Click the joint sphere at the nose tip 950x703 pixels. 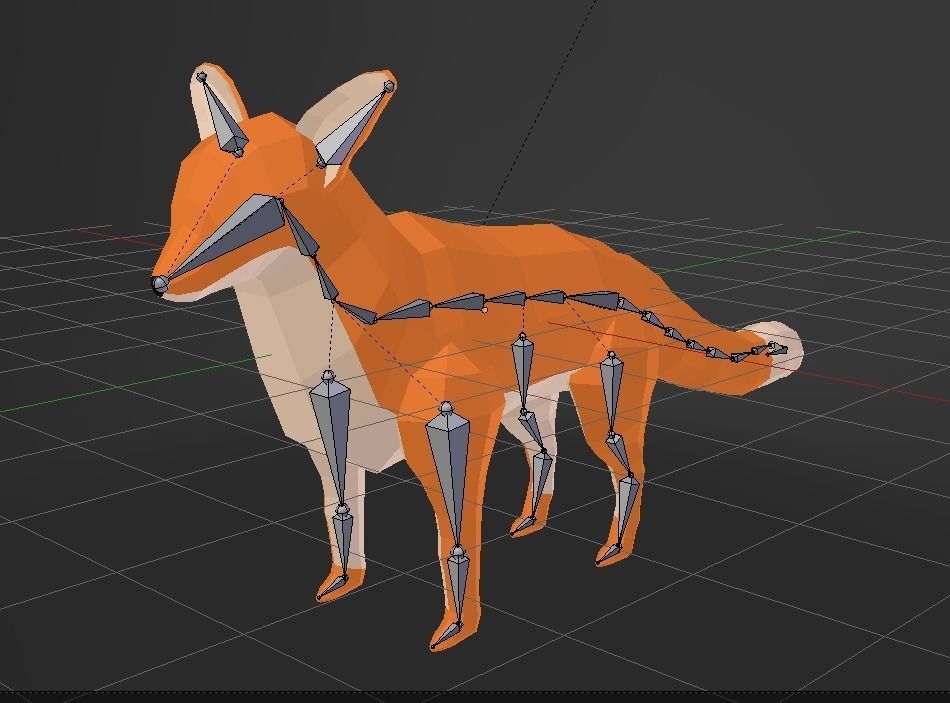pos(160,284)
